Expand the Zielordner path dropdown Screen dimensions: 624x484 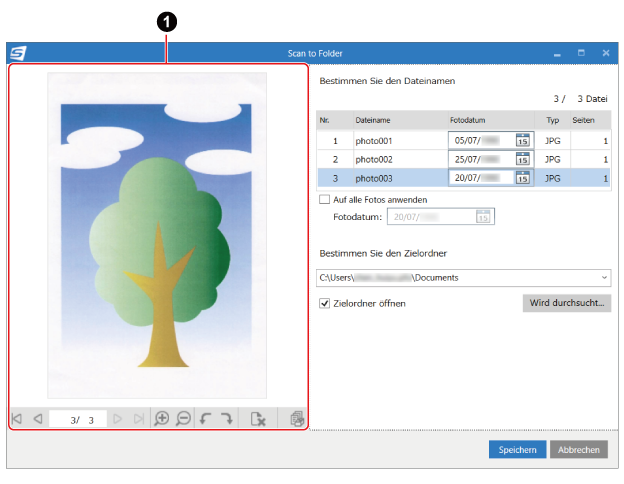pos(604,277)
